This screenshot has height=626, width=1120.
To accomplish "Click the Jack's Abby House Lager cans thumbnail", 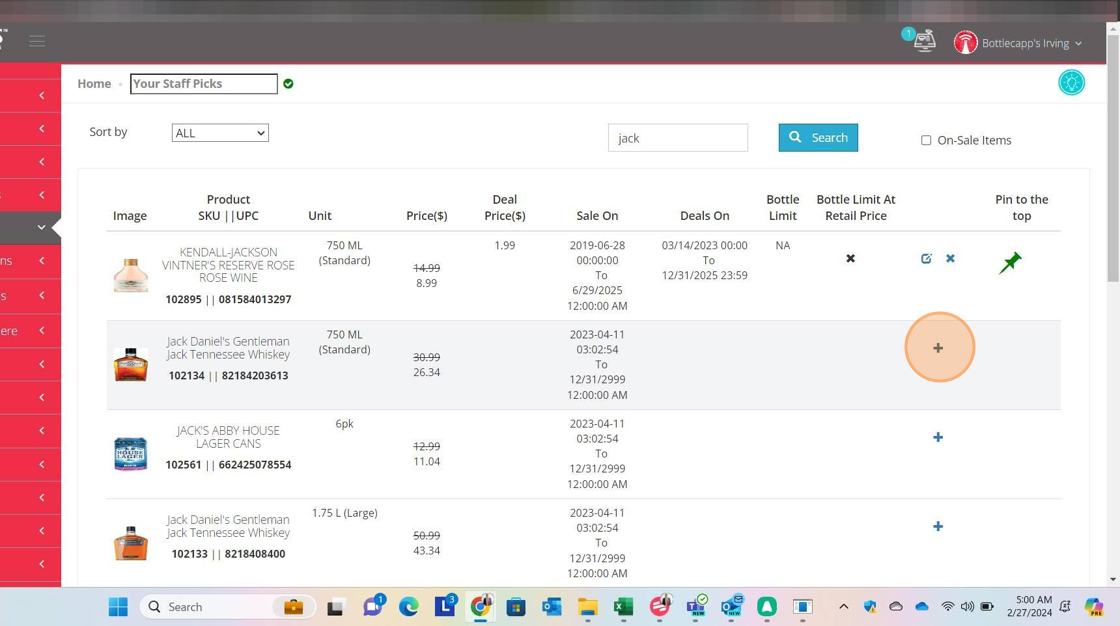I will click(x=131, y=454).
